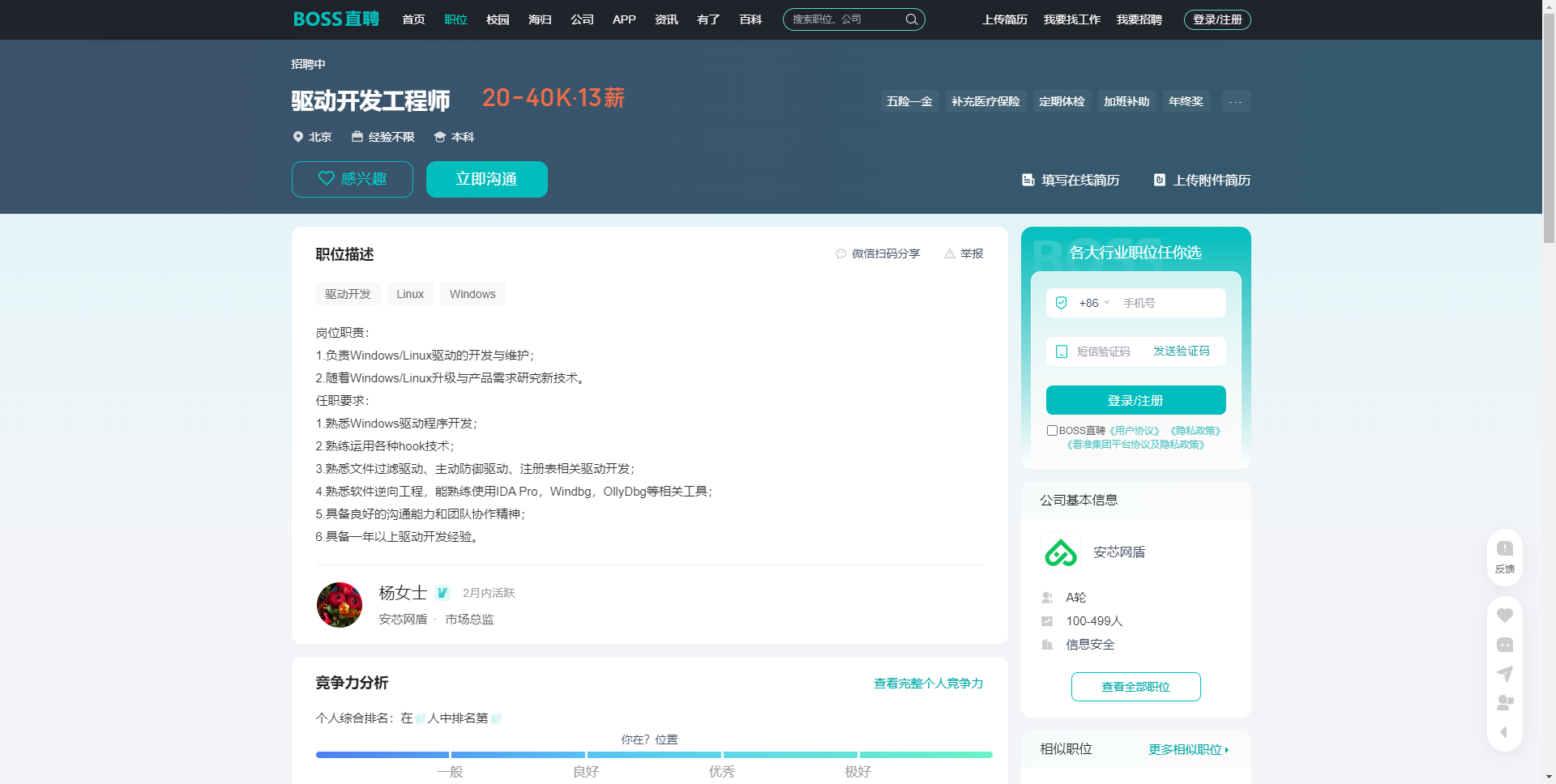Focus the 手机号 phone number input field

tap(1171, 303)
